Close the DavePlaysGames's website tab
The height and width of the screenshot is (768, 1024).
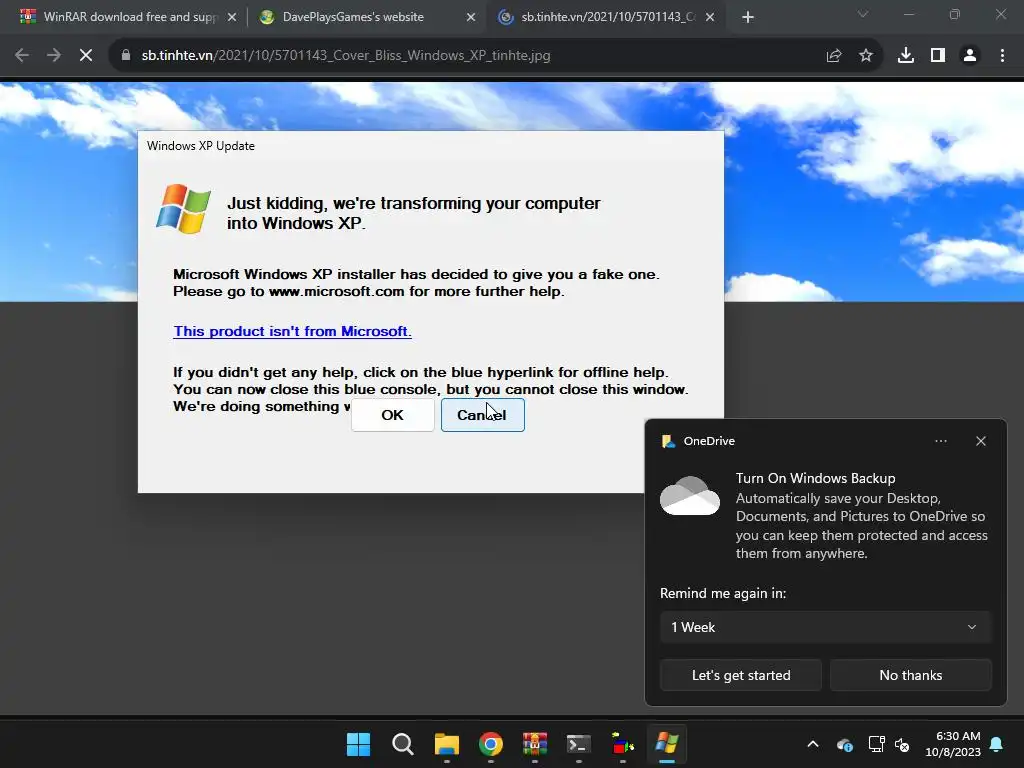click(x=471, y=18)
